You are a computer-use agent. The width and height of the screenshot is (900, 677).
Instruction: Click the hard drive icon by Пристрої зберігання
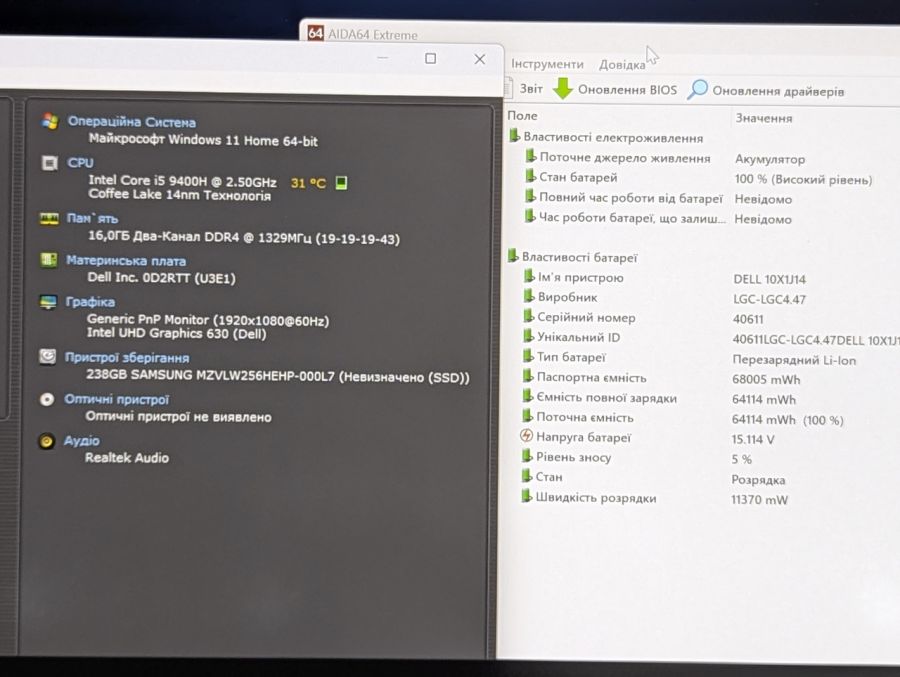point(48,357)
